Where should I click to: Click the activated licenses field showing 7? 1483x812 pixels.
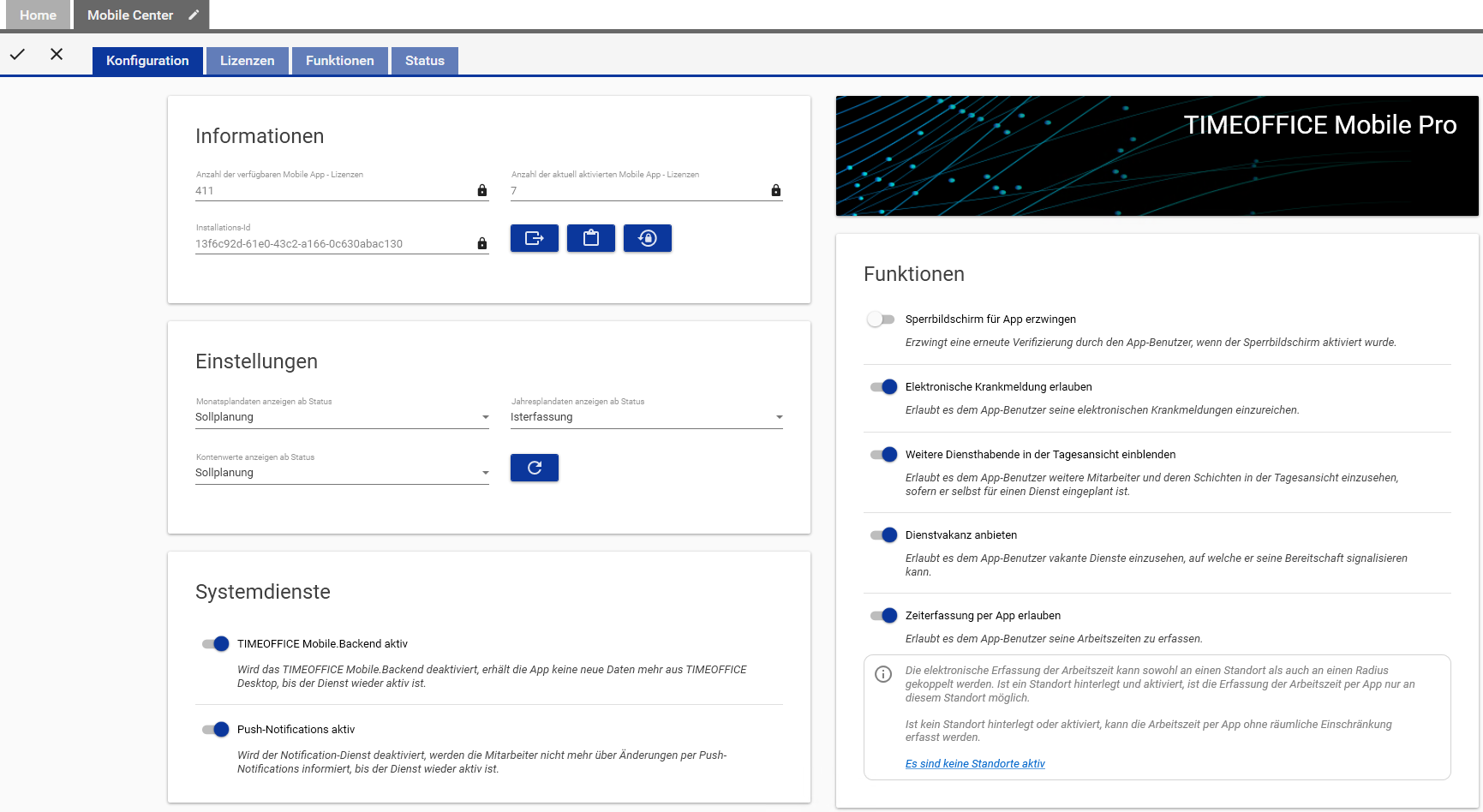pos(647,191)
